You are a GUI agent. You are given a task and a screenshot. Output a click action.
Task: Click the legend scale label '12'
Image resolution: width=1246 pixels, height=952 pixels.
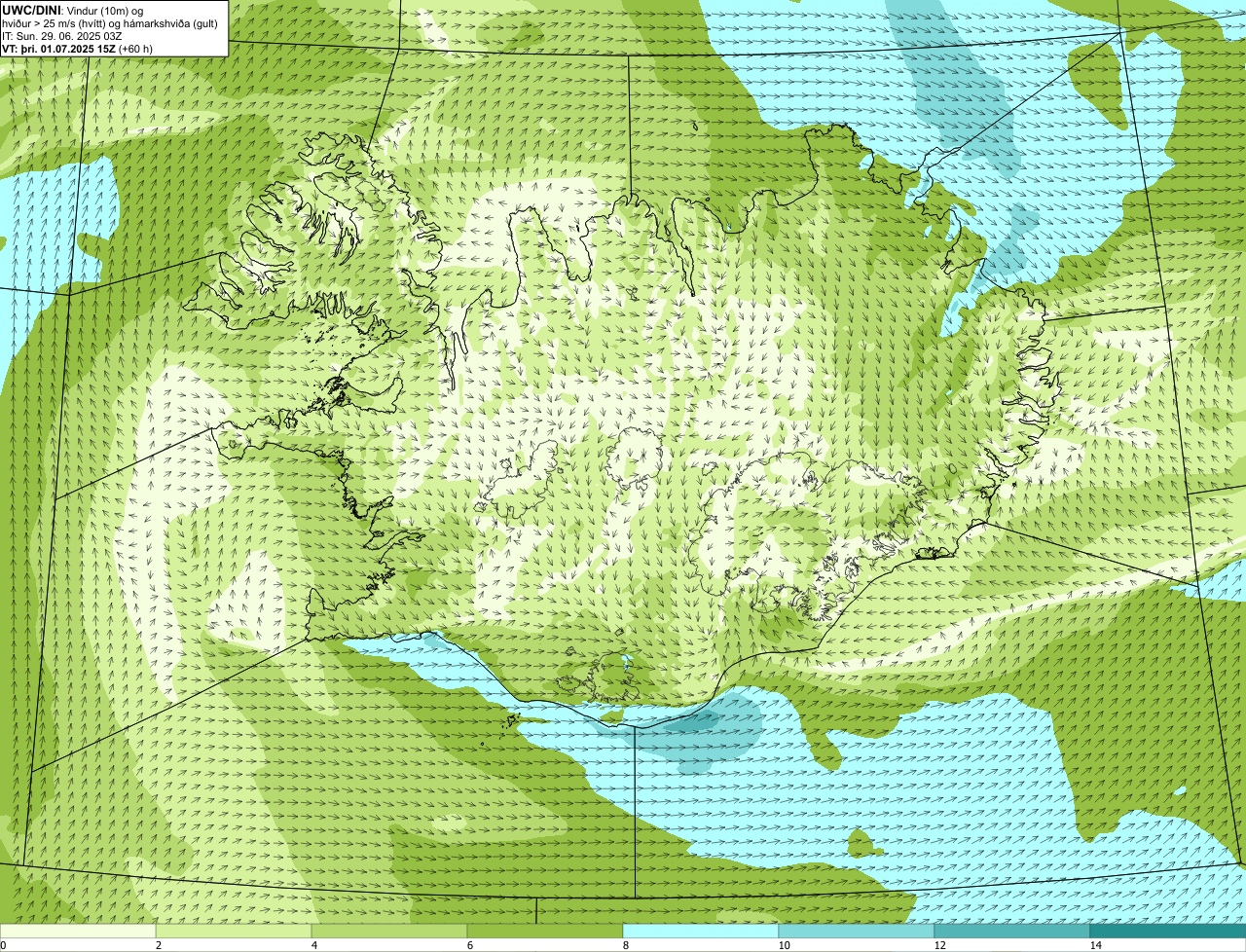coord(939,945)
